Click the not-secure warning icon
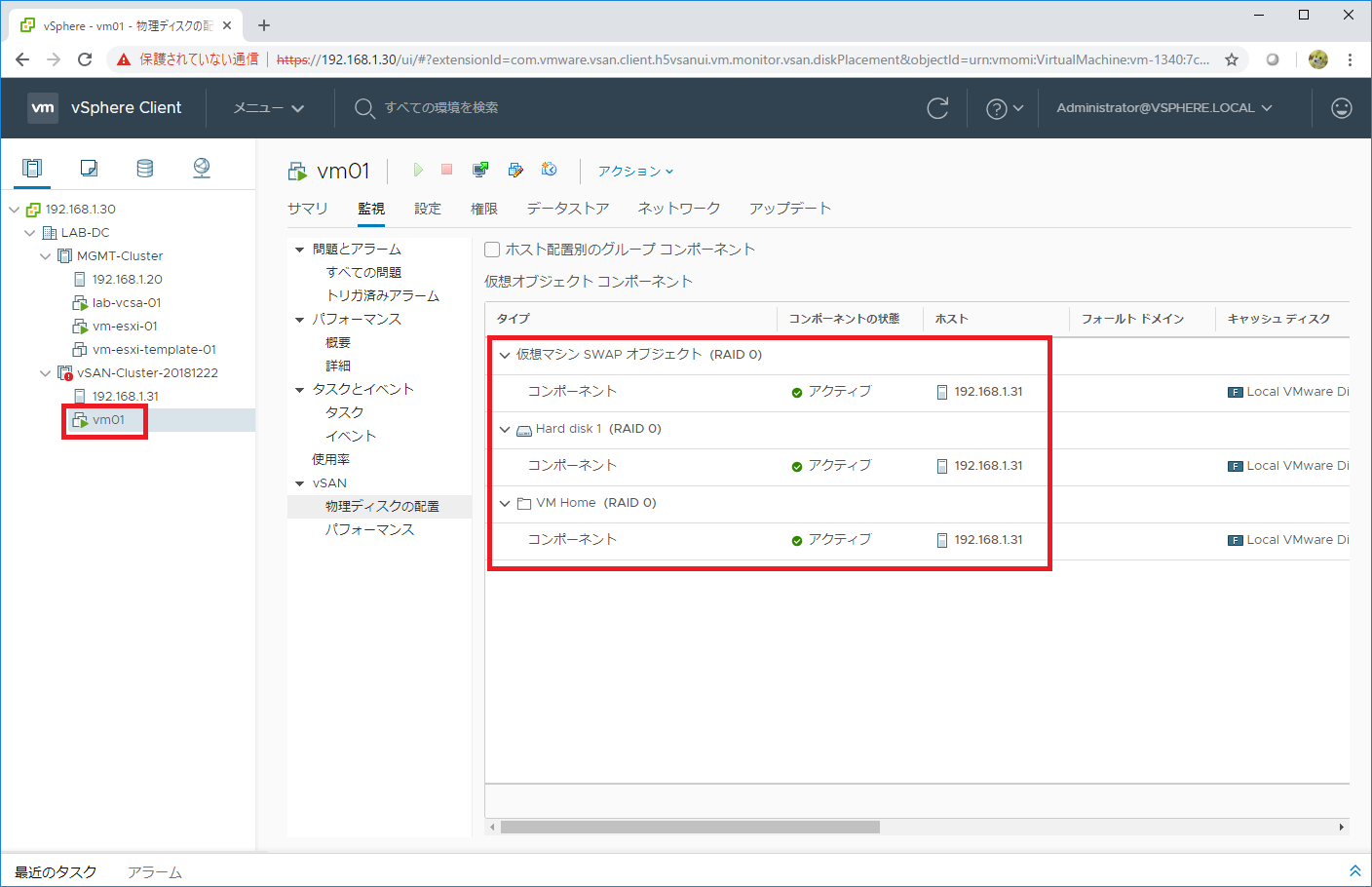 [124, 59]
